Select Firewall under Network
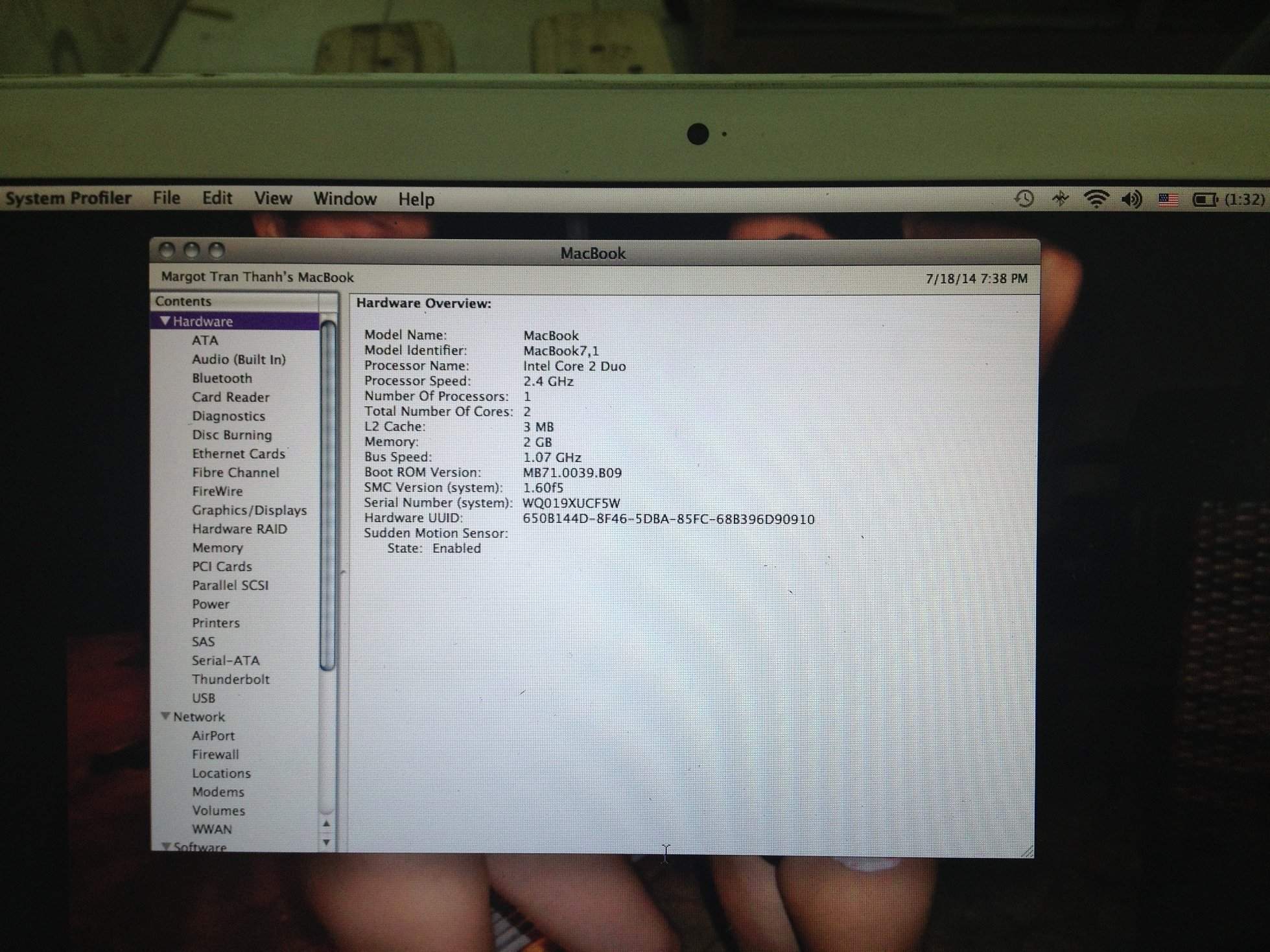Screen dimensions: 1270x952 pos(215,754)
